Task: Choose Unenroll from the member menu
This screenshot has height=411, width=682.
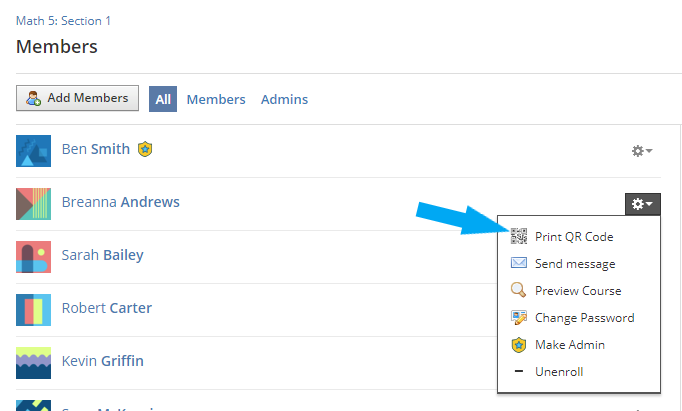Action: pos(559,372)
